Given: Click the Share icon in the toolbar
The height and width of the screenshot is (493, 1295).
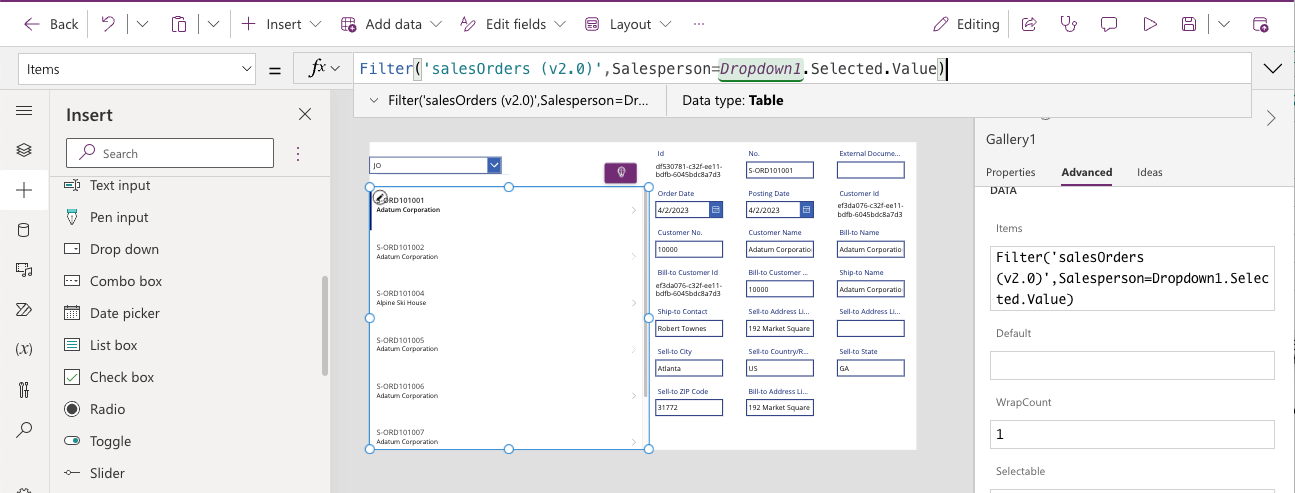Looking at the screenshot, I should (x=1029, y=24).
